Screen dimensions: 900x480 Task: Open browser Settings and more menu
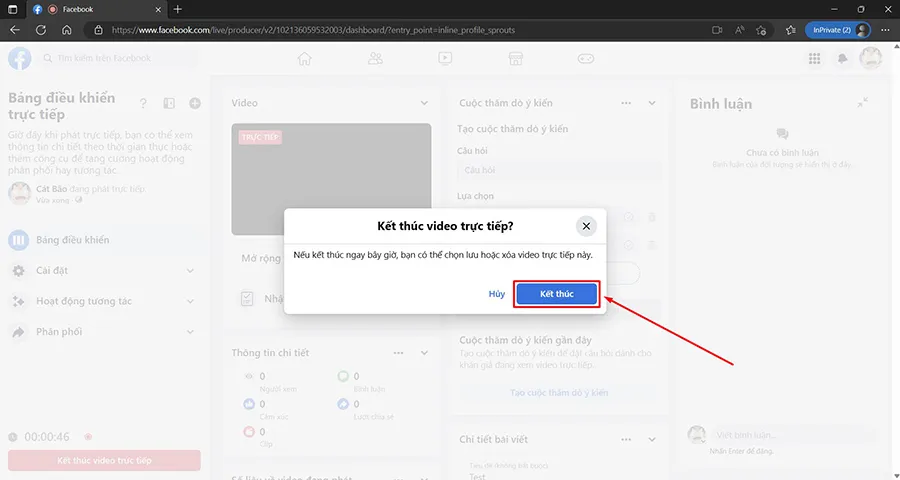[885, 30]
